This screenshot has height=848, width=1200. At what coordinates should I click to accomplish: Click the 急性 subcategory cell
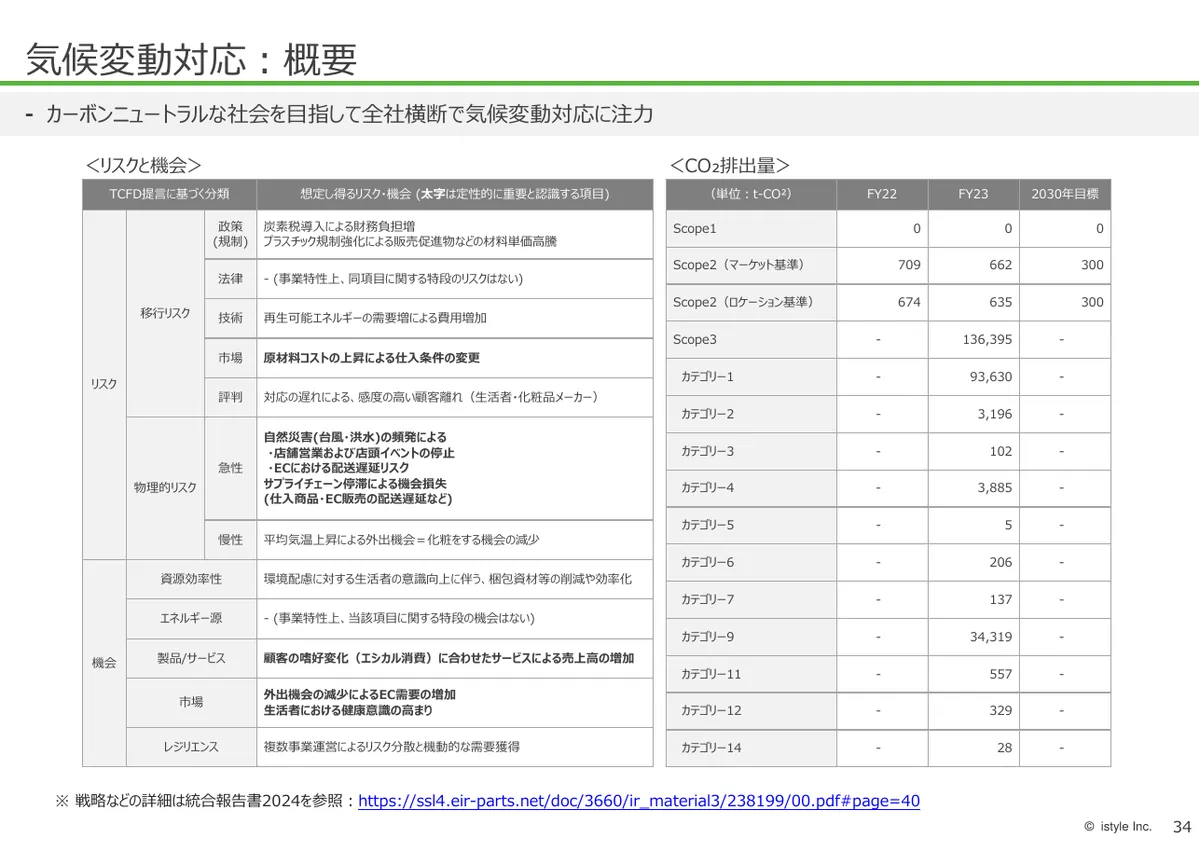pos(230,468)
